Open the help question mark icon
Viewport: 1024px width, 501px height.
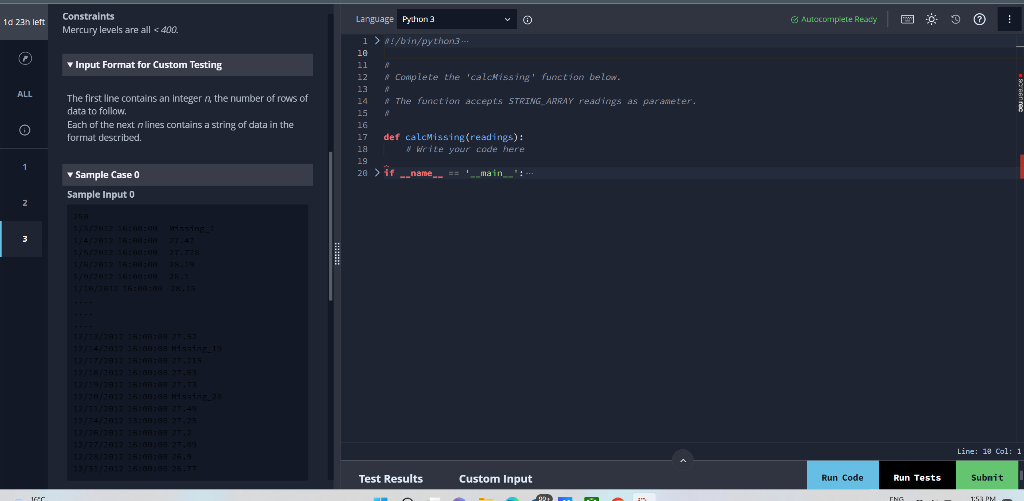pyautogui.click(x=980, y=20)
